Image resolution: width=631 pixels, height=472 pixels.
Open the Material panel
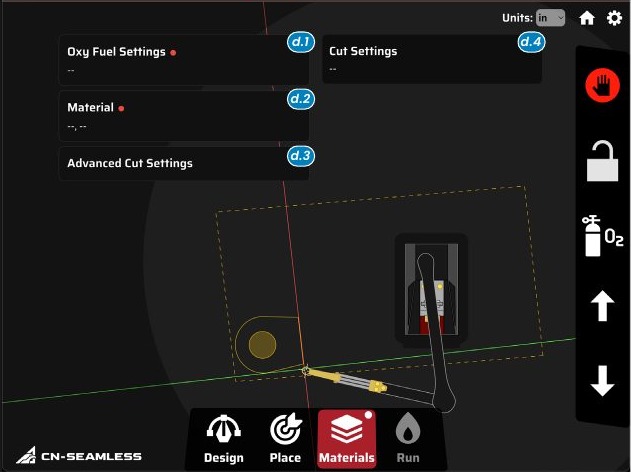(x=184, y=116)
